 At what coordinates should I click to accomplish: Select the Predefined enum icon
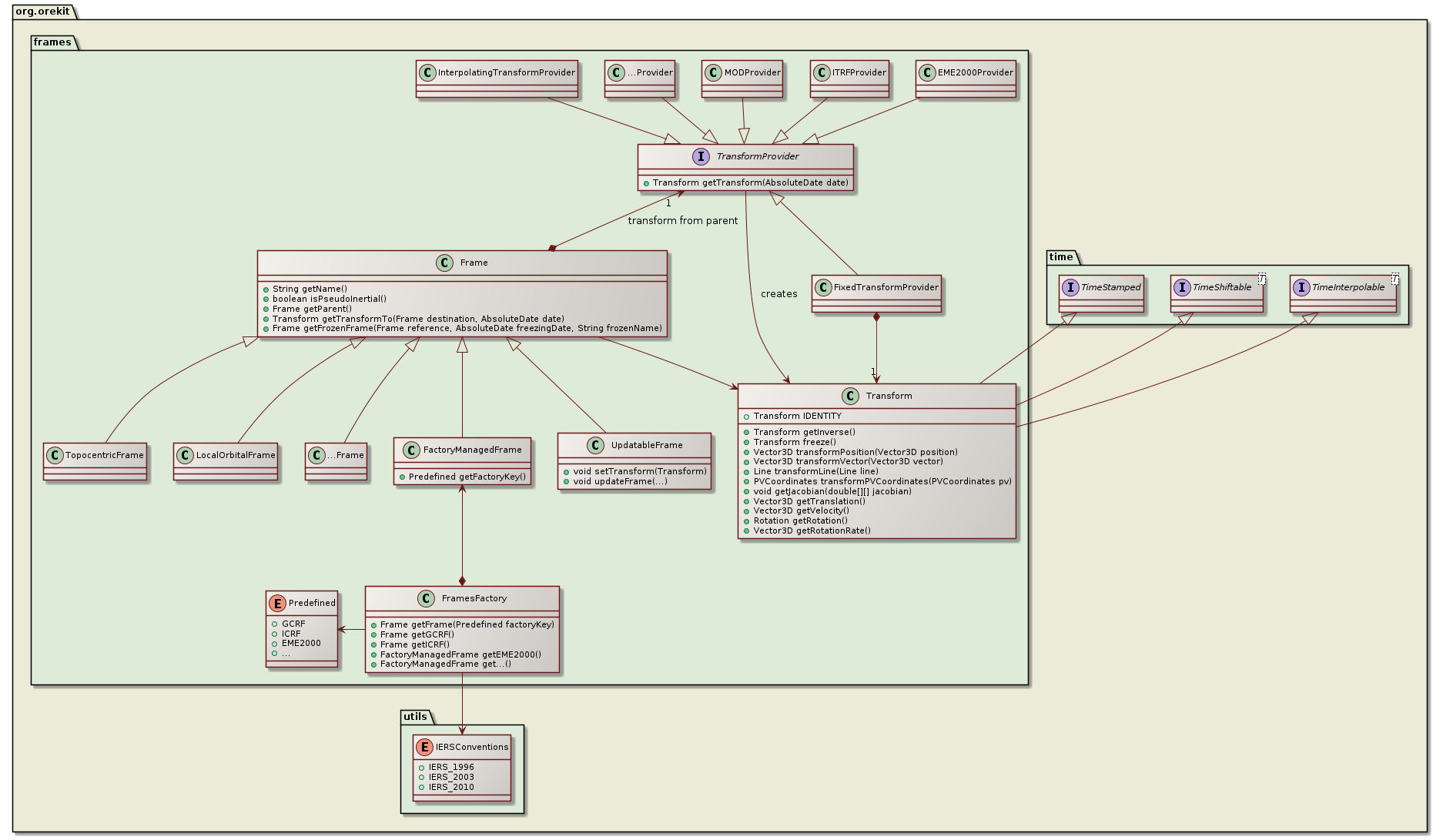[277, 603]
